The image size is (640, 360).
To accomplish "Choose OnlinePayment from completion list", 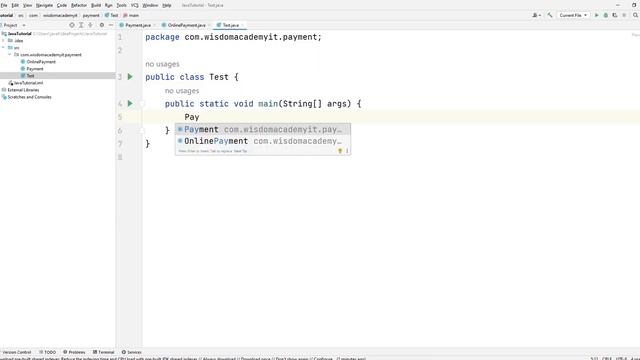I will (263, 141).
